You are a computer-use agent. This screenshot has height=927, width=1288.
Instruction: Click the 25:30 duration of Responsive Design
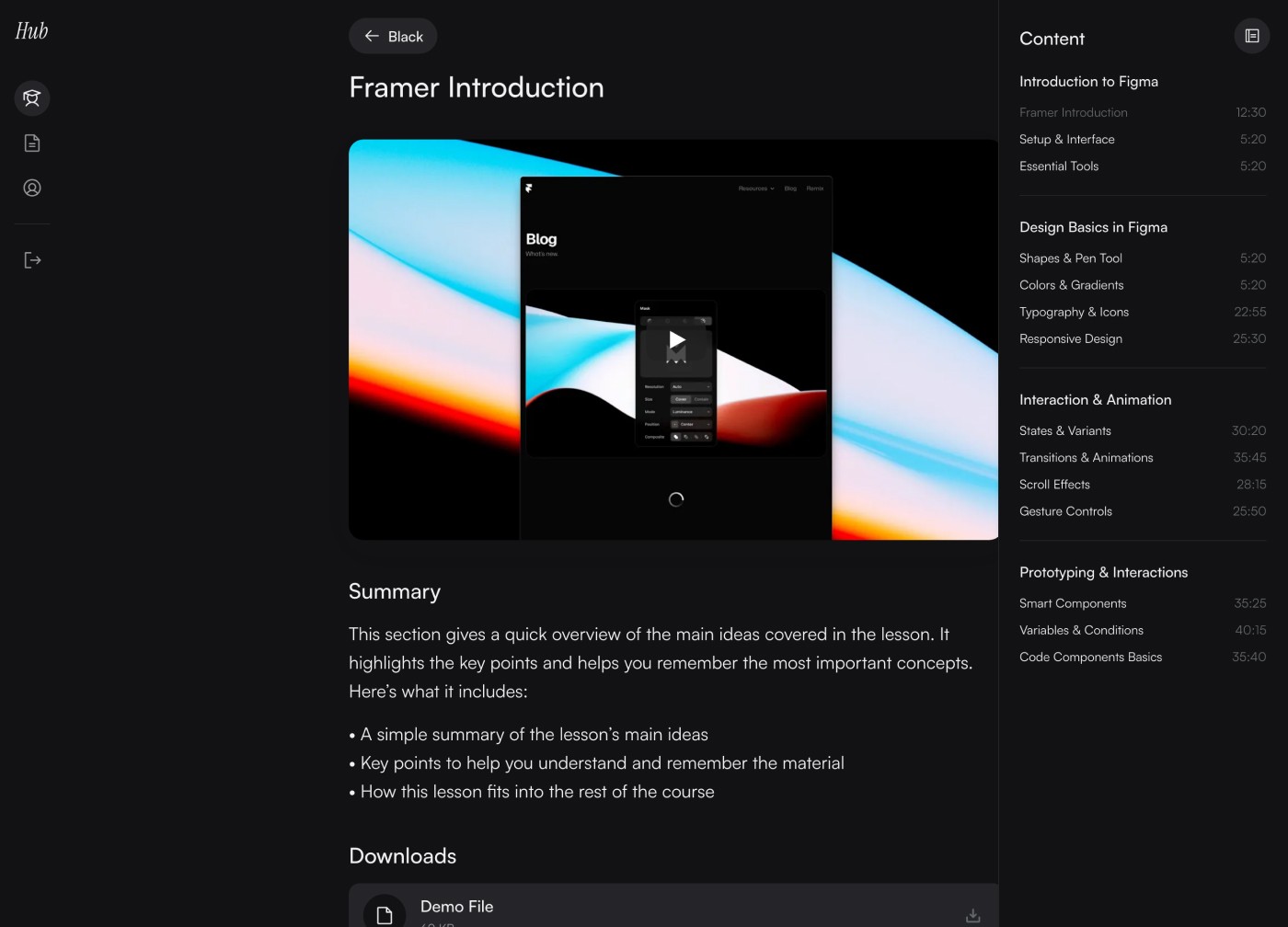tap(1249, 338)
